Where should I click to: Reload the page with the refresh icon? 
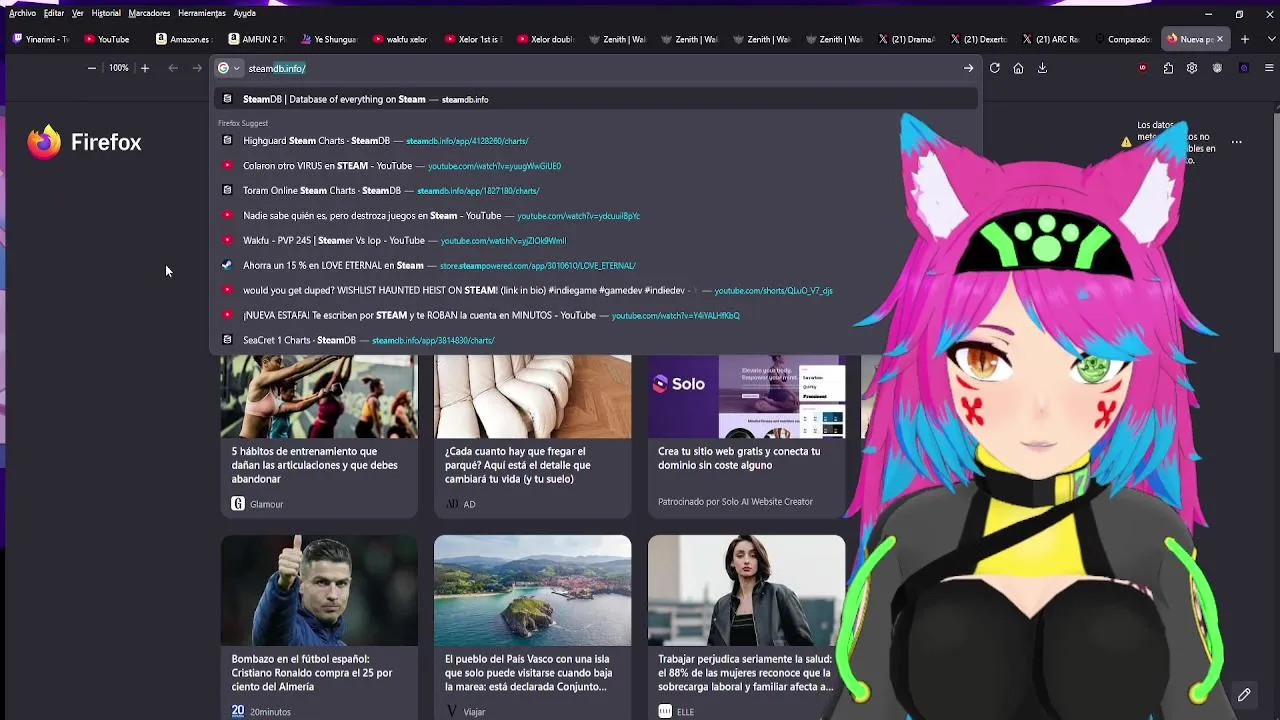[x=994, y=68]
